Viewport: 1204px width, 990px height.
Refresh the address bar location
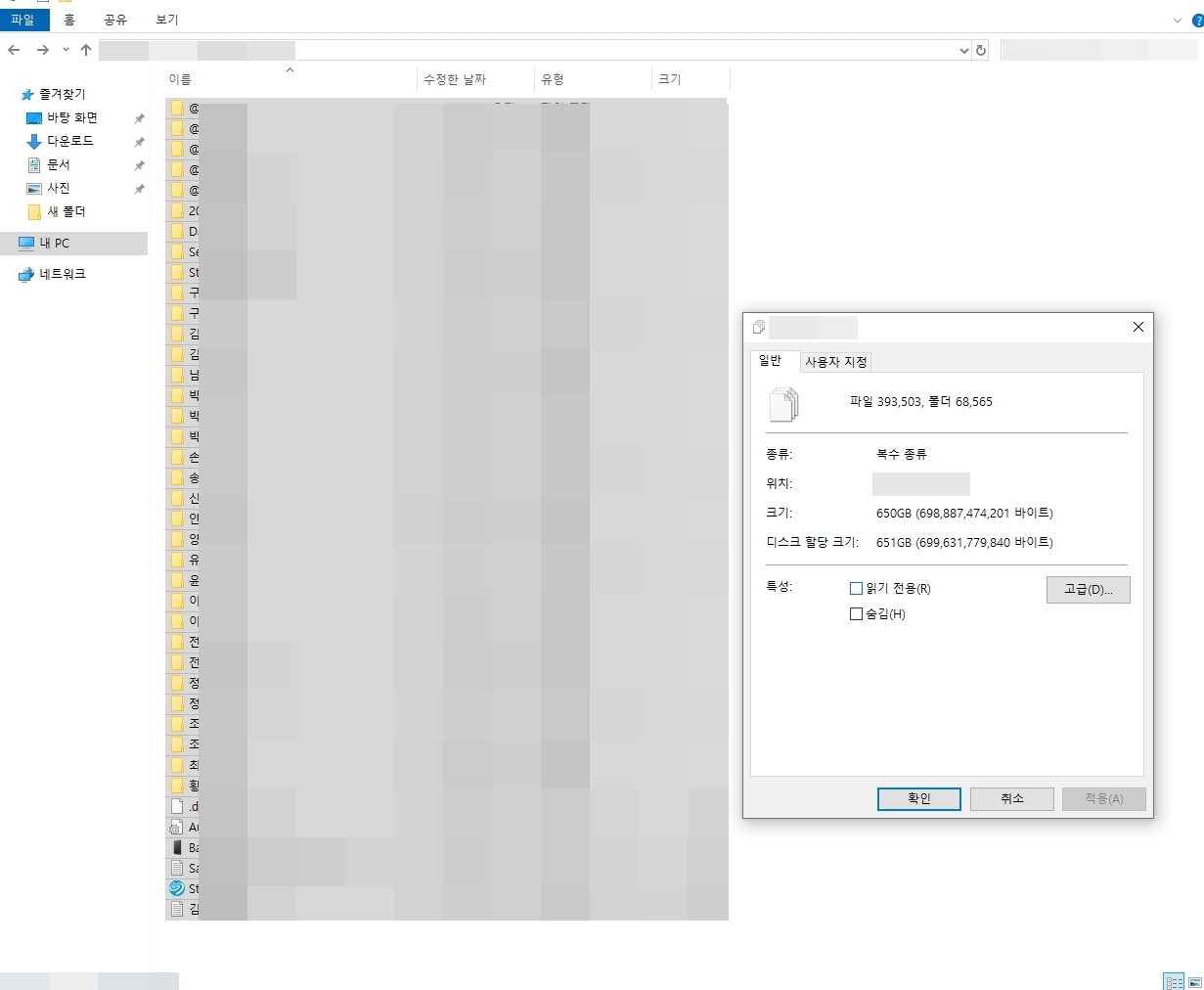(x=981, y=50)
